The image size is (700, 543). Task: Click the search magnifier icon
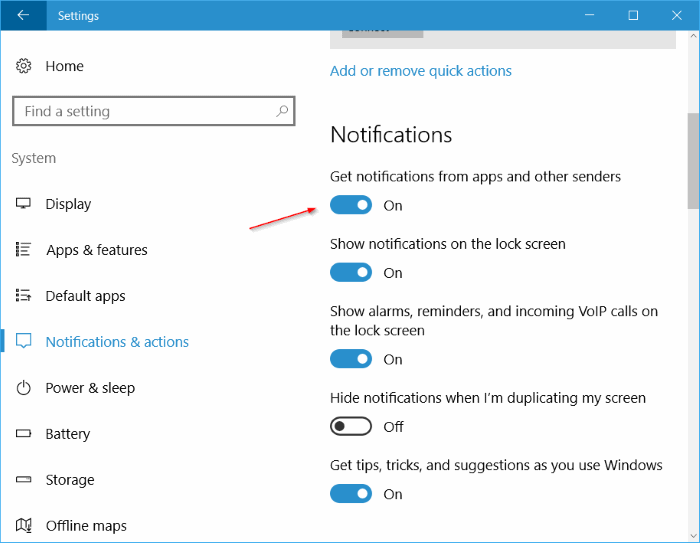pyautogui.click(x=282, y=111)
